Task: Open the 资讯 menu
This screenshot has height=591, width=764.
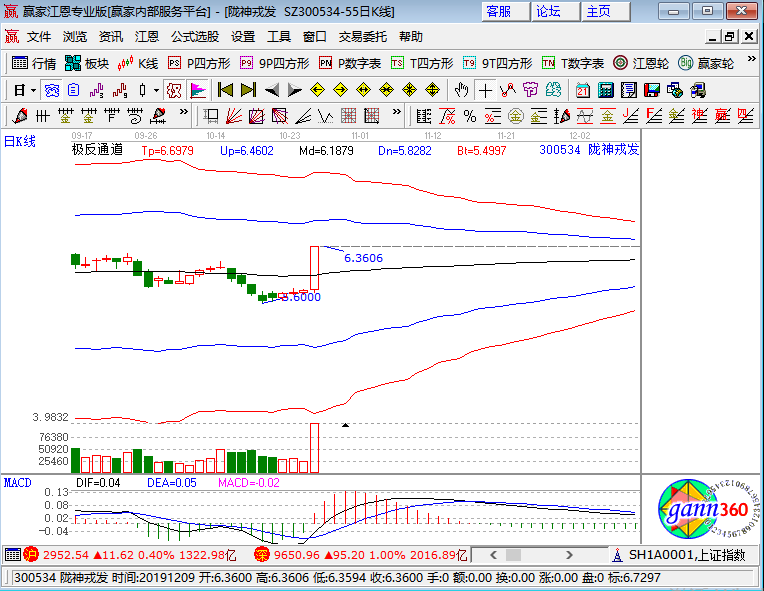Action: click(111, 37)
